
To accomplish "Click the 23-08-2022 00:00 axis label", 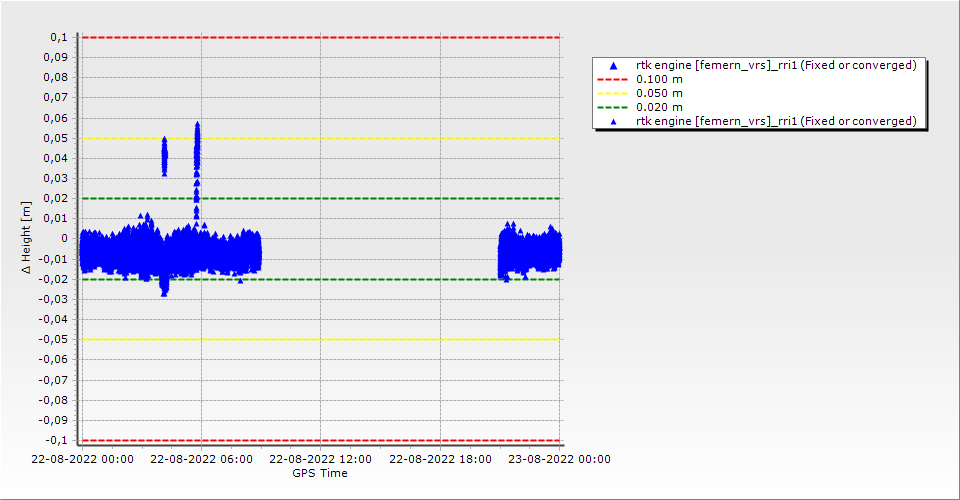I will 558,460.
